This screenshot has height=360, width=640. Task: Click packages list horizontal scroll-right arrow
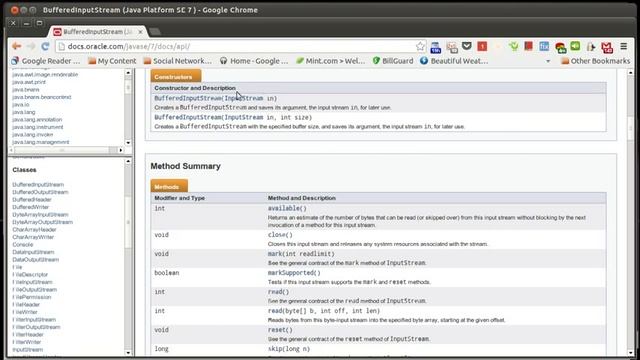tap(120, 150)
